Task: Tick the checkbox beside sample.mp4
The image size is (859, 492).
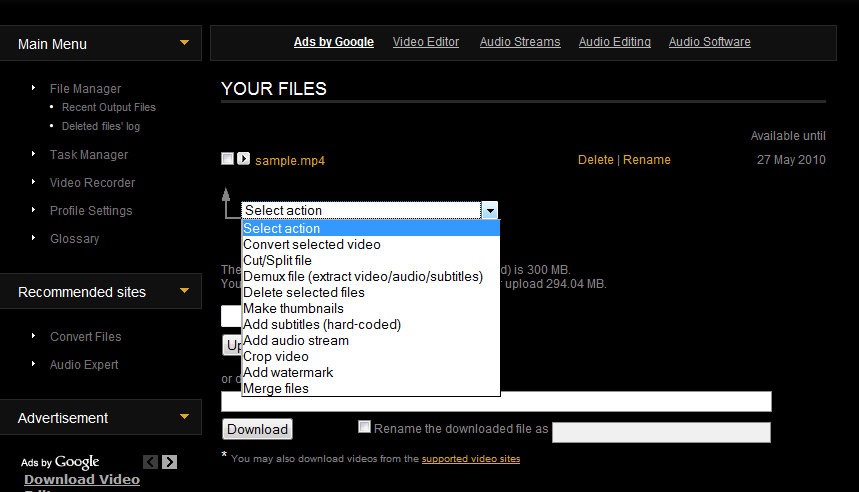Action: pos(228,159)
